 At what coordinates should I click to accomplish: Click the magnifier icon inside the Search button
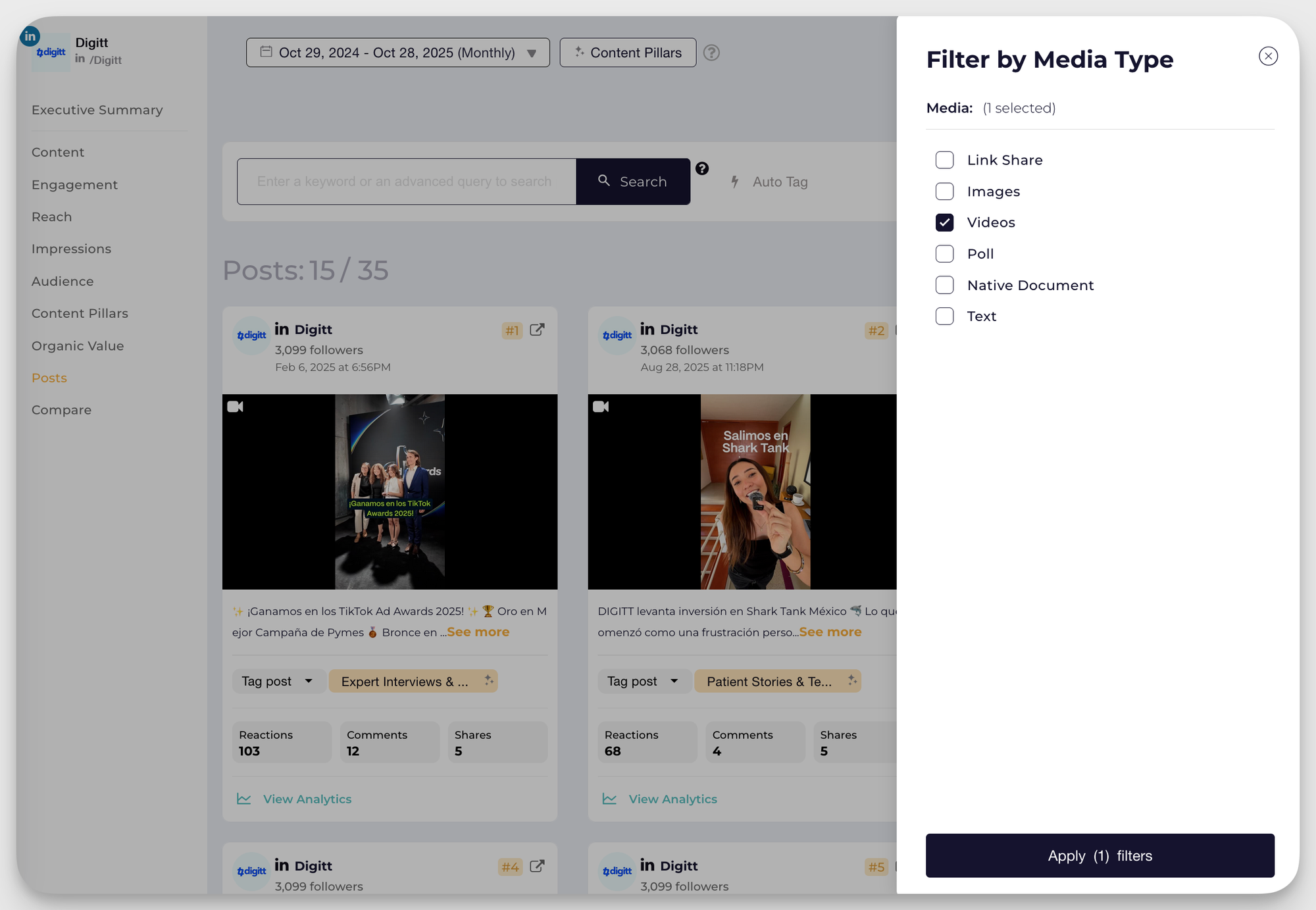[605, 181]
